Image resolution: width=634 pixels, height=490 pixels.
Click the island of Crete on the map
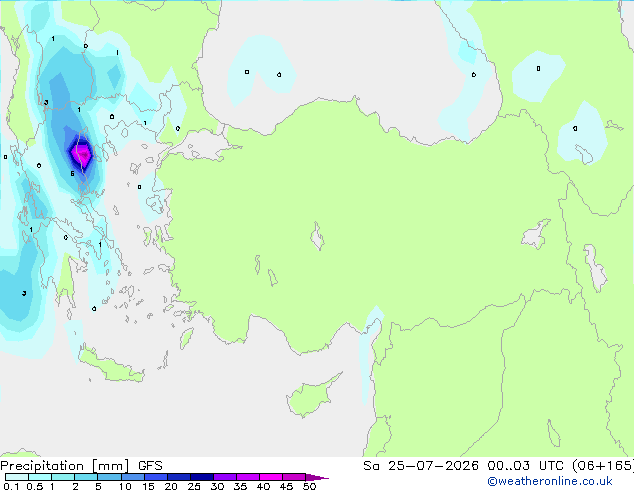click(110, 366)
